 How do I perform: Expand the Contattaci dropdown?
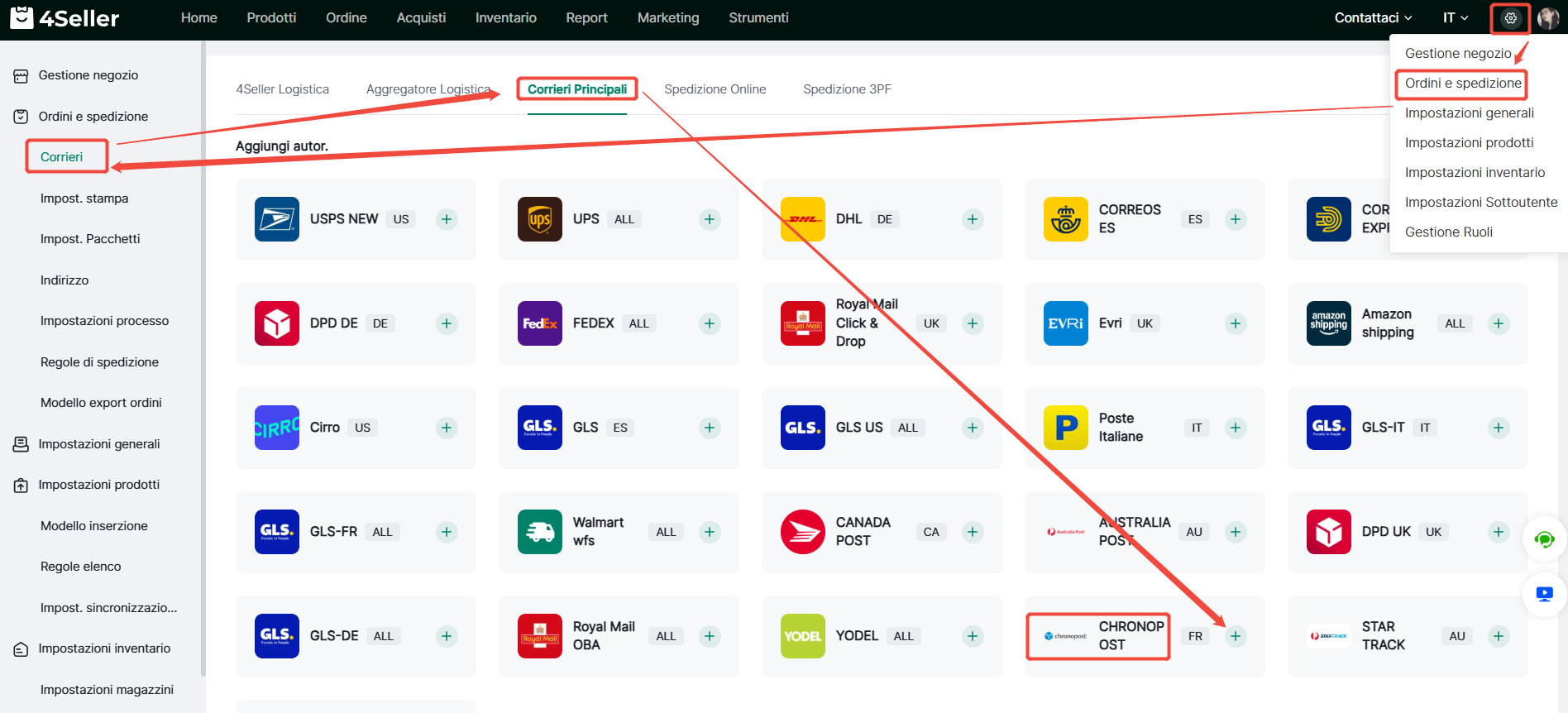(x=1373, y=17)
